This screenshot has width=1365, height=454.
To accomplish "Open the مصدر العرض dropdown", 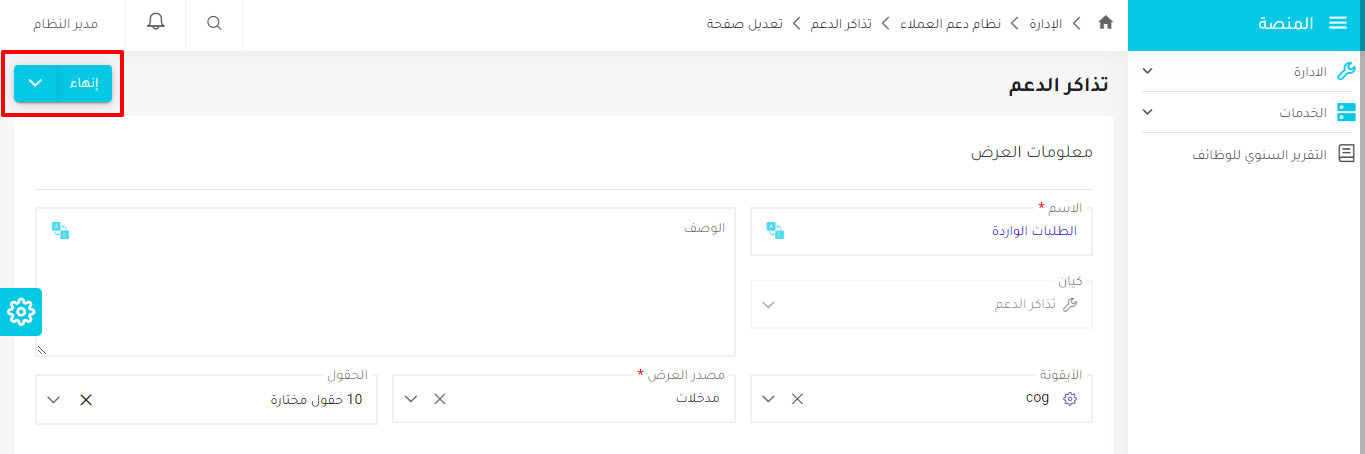I will [x=410, y=399].
